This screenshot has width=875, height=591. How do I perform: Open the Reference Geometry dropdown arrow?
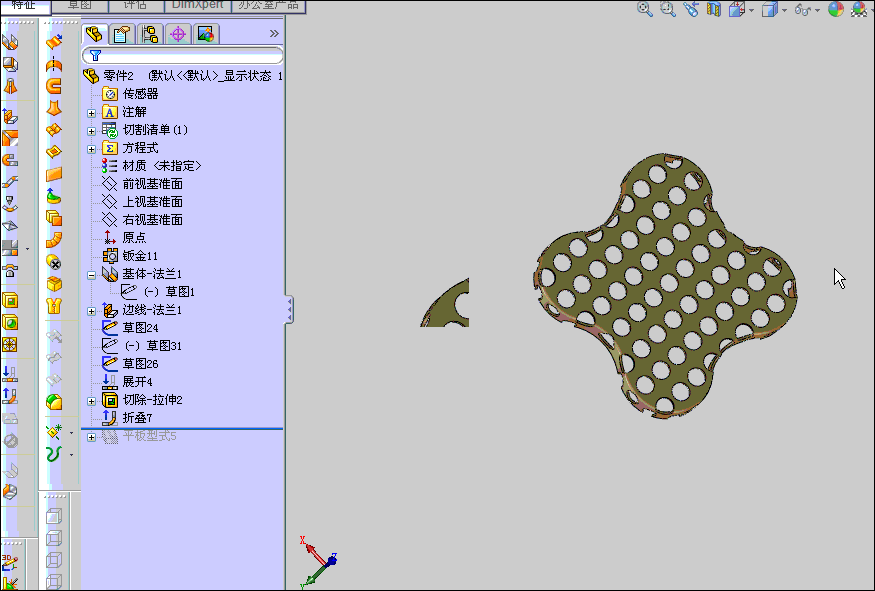[x=71, y=433]
